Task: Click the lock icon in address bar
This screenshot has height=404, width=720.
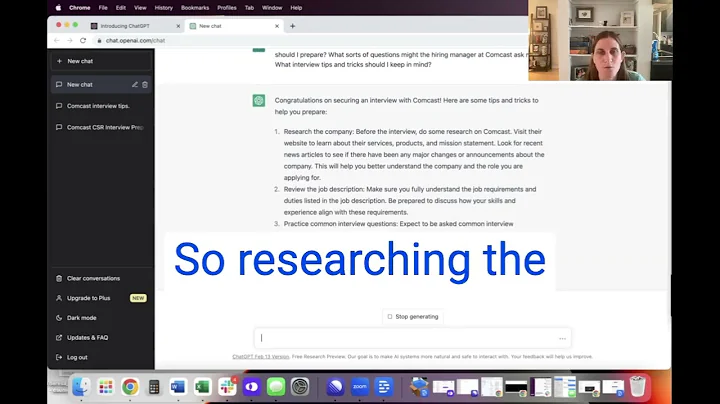Action: point(99,40)
